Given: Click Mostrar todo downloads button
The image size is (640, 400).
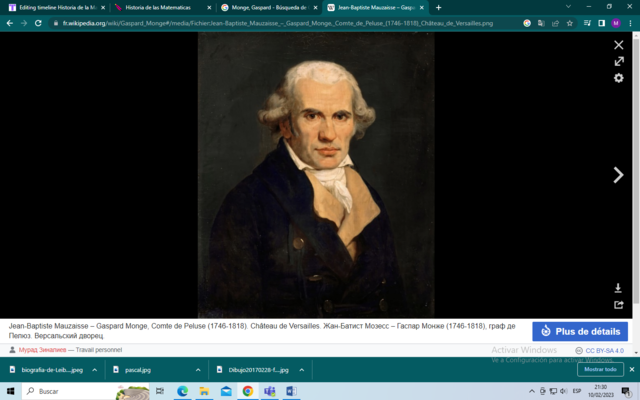Looking at the screenshot, I should (x=600, y=369).
